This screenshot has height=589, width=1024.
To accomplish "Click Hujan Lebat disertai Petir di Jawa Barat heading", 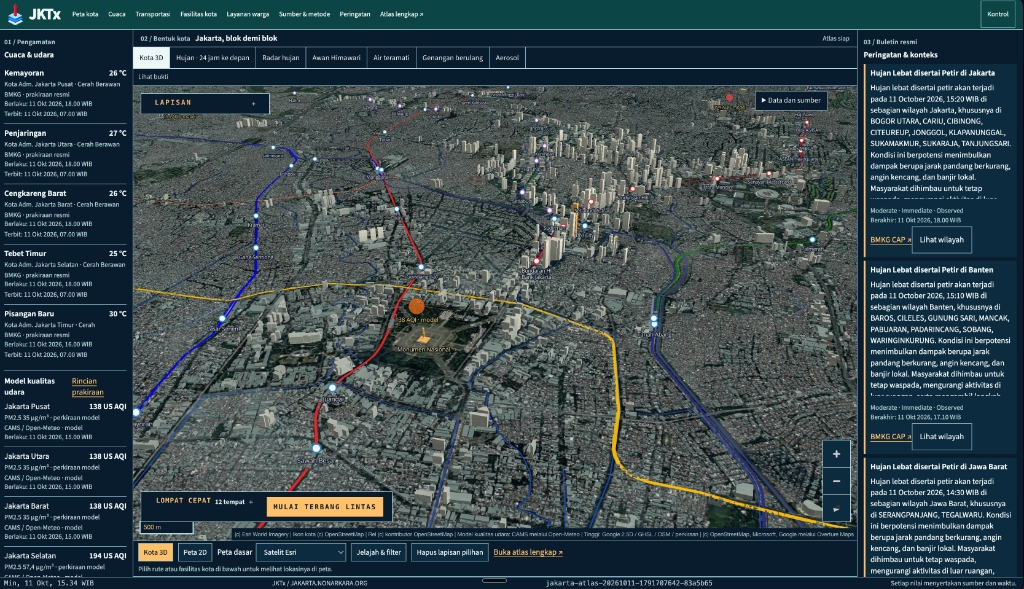I will point(938,467).
